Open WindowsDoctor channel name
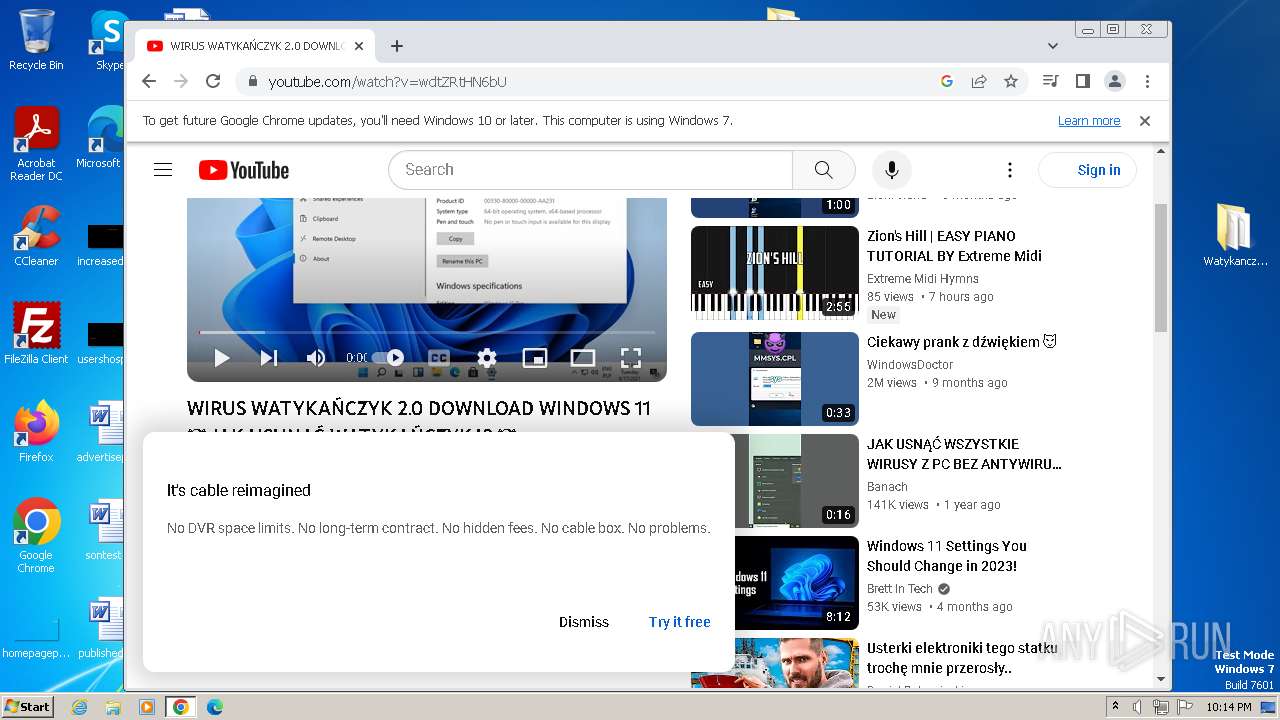This screenshot has height=720, width=1280. [910, 365]
